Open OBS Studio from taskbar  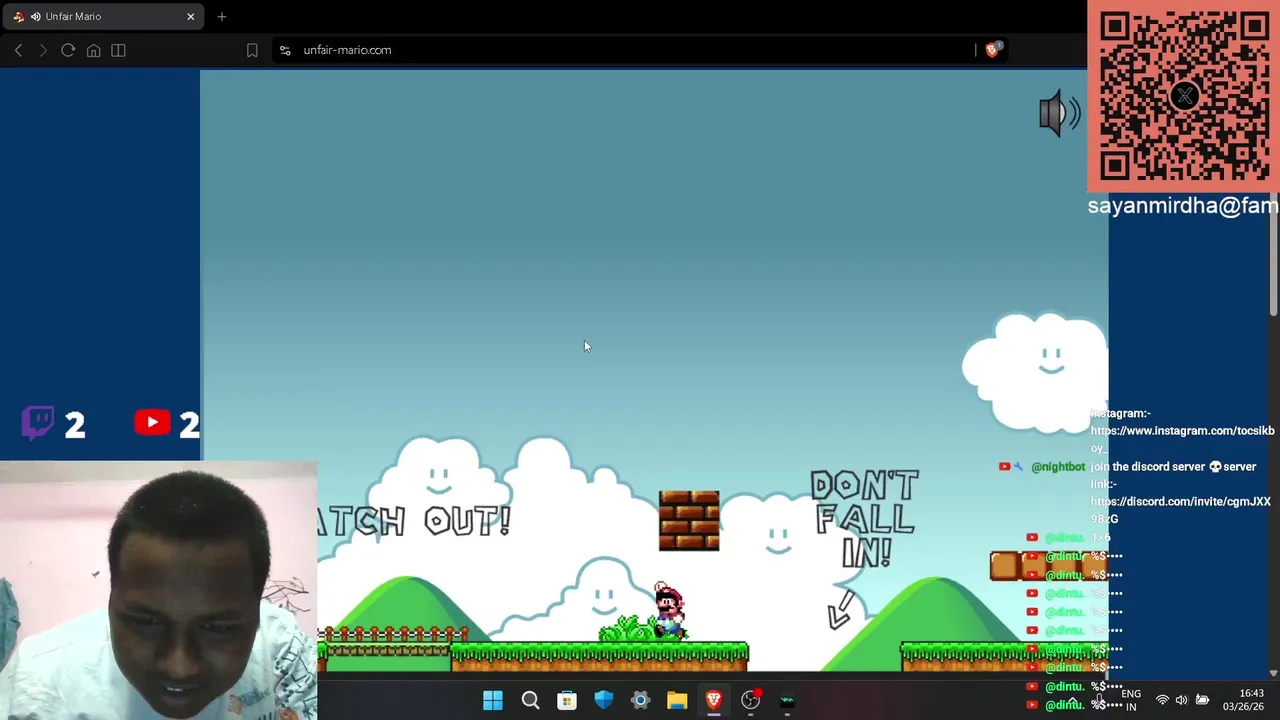point(750,701)
